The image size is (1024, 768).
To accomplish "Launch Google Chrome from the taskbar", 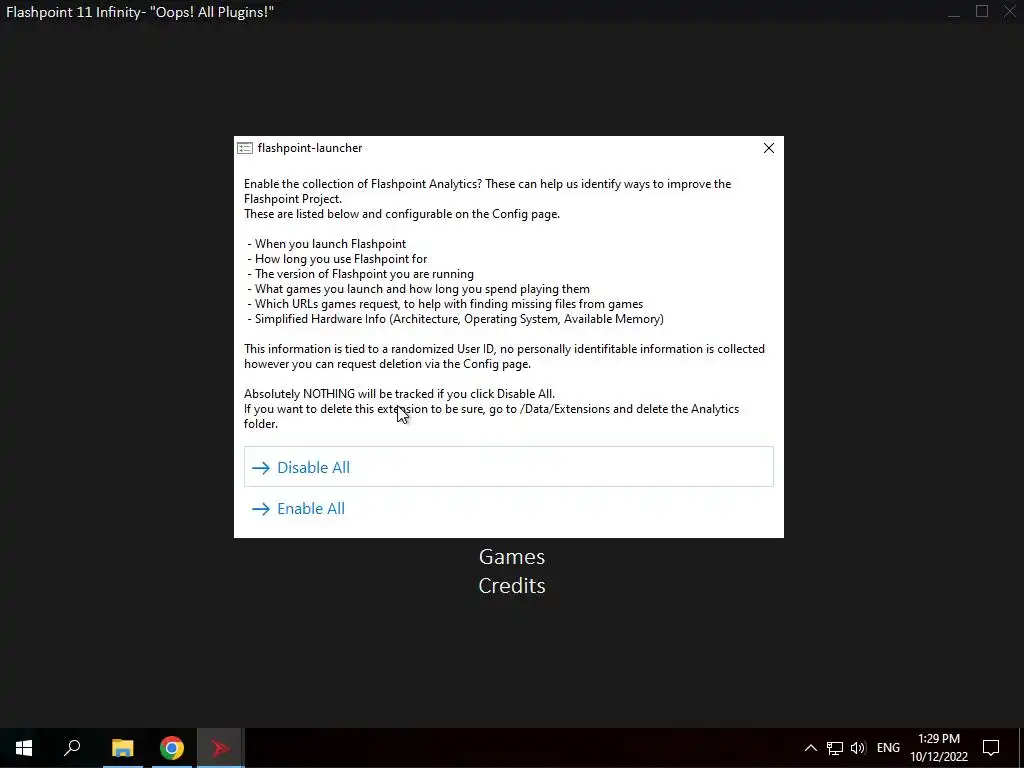I will click(x=172, y=748).
